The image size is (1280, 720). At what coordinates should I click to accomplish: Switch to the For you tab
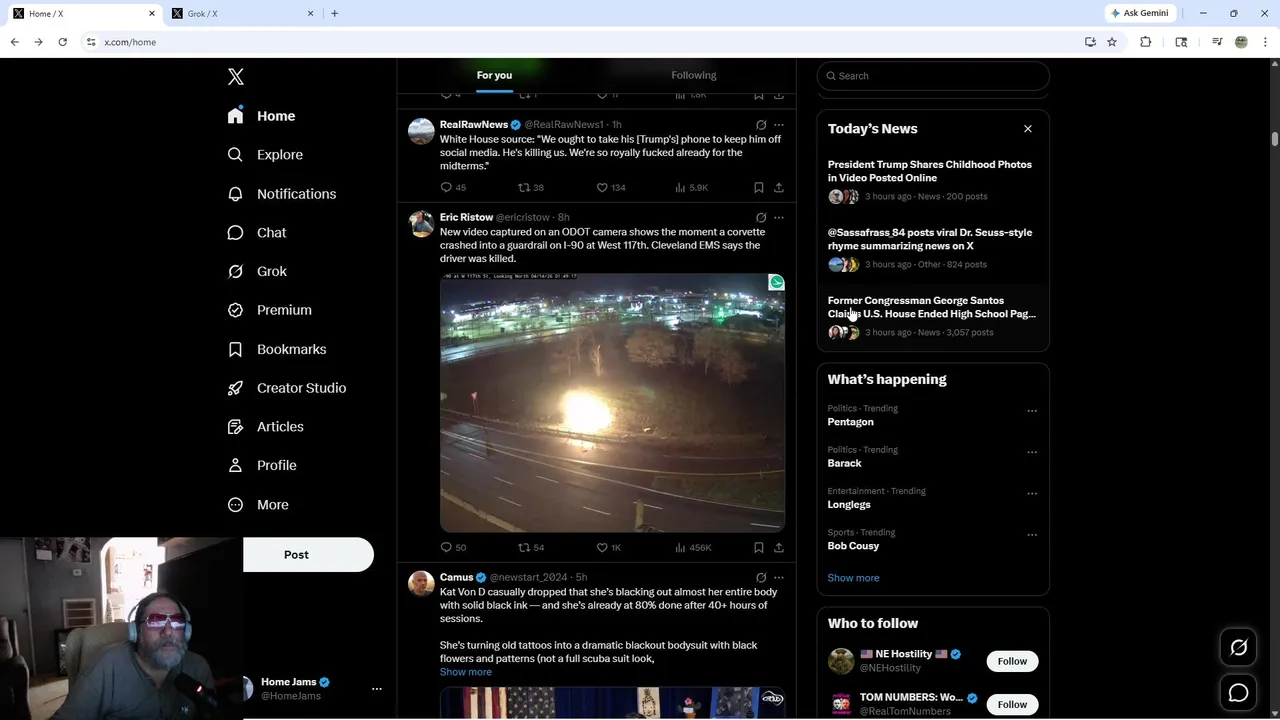494,75
